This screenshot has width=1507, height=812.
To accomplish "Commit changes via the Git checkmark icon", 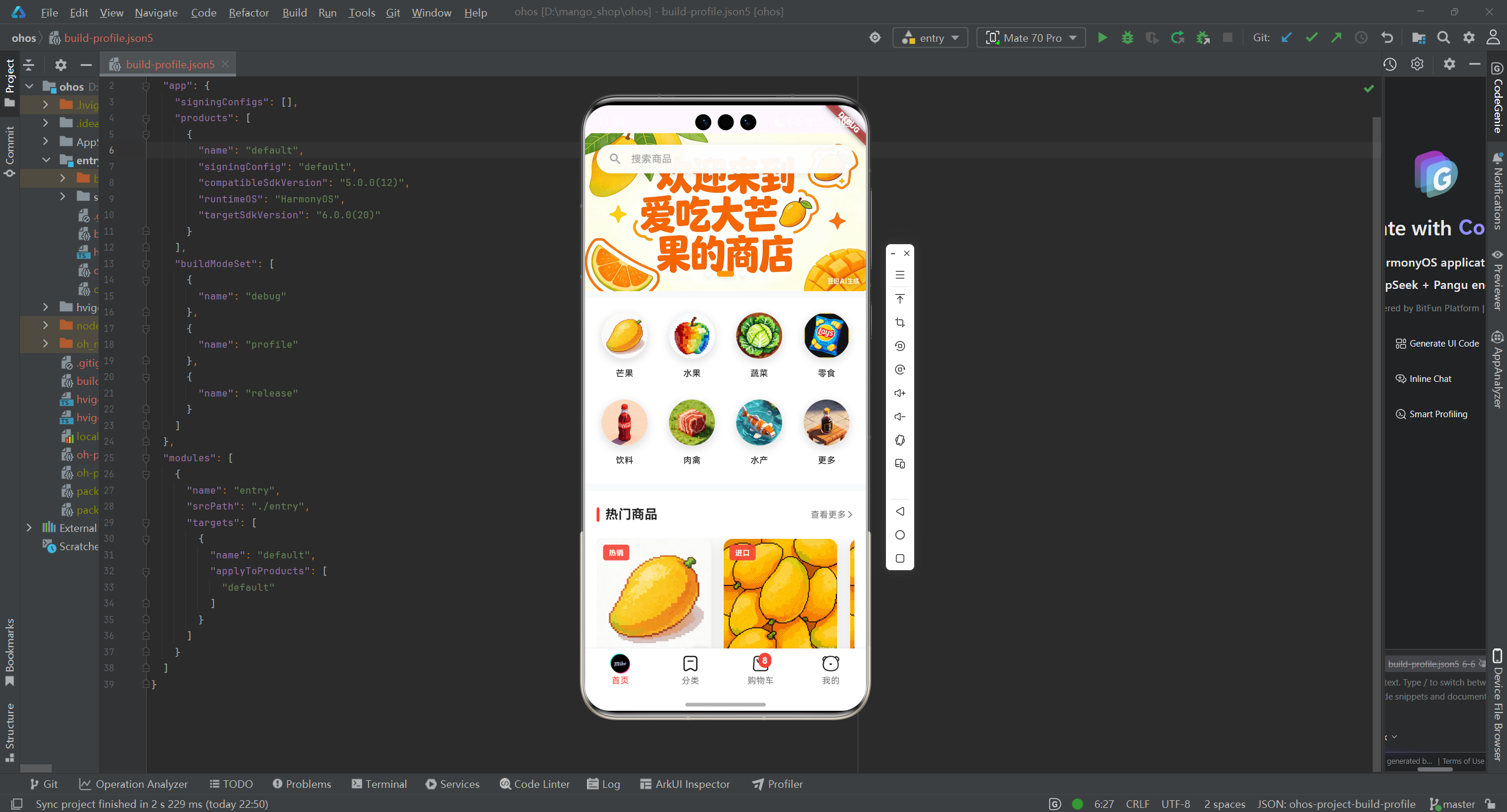I will (1311, 37).
